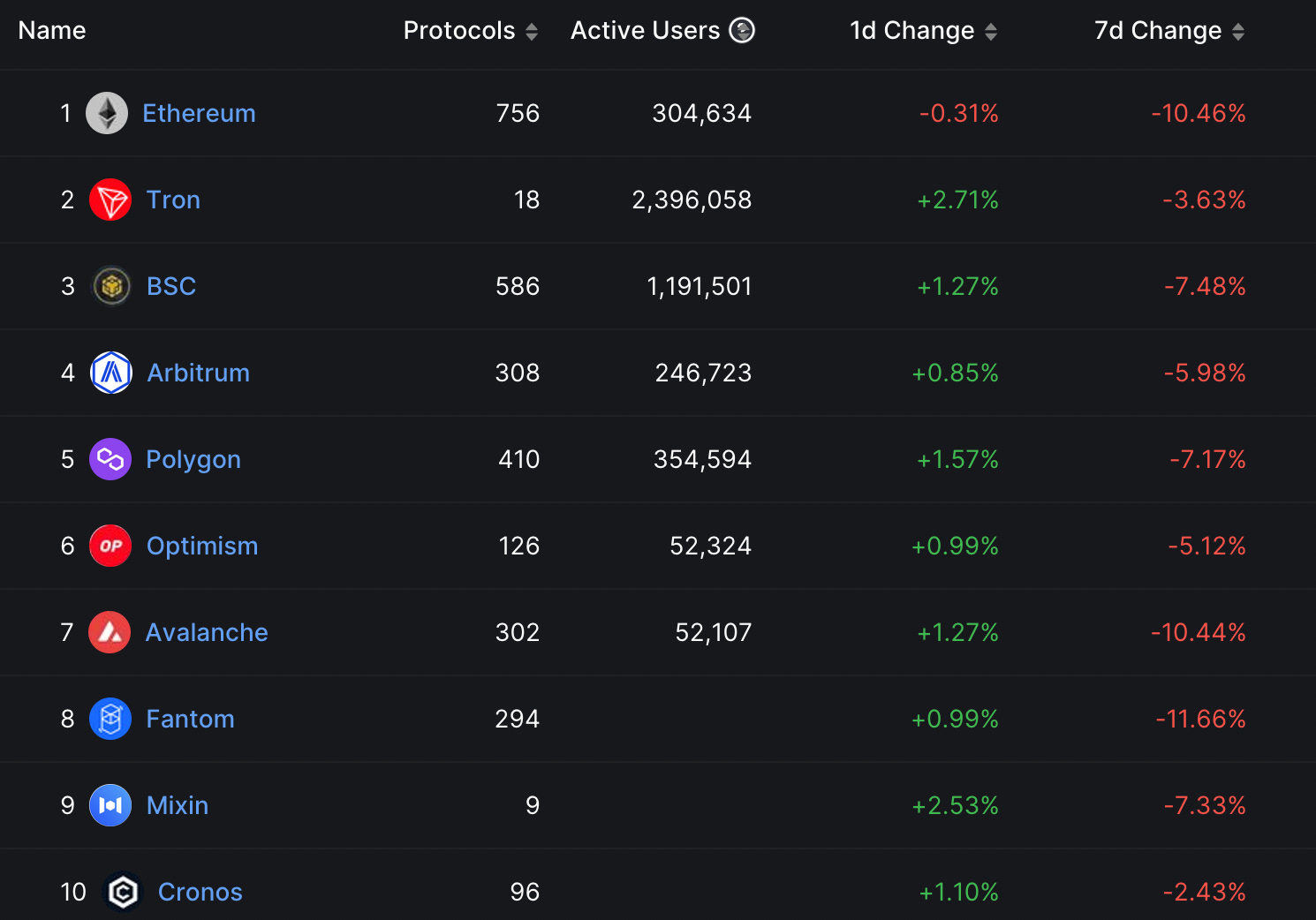The width and height of the screenshot is (1316, 920).
Task: Click the Mixin chain logo icon
Action: pos(110,805)
